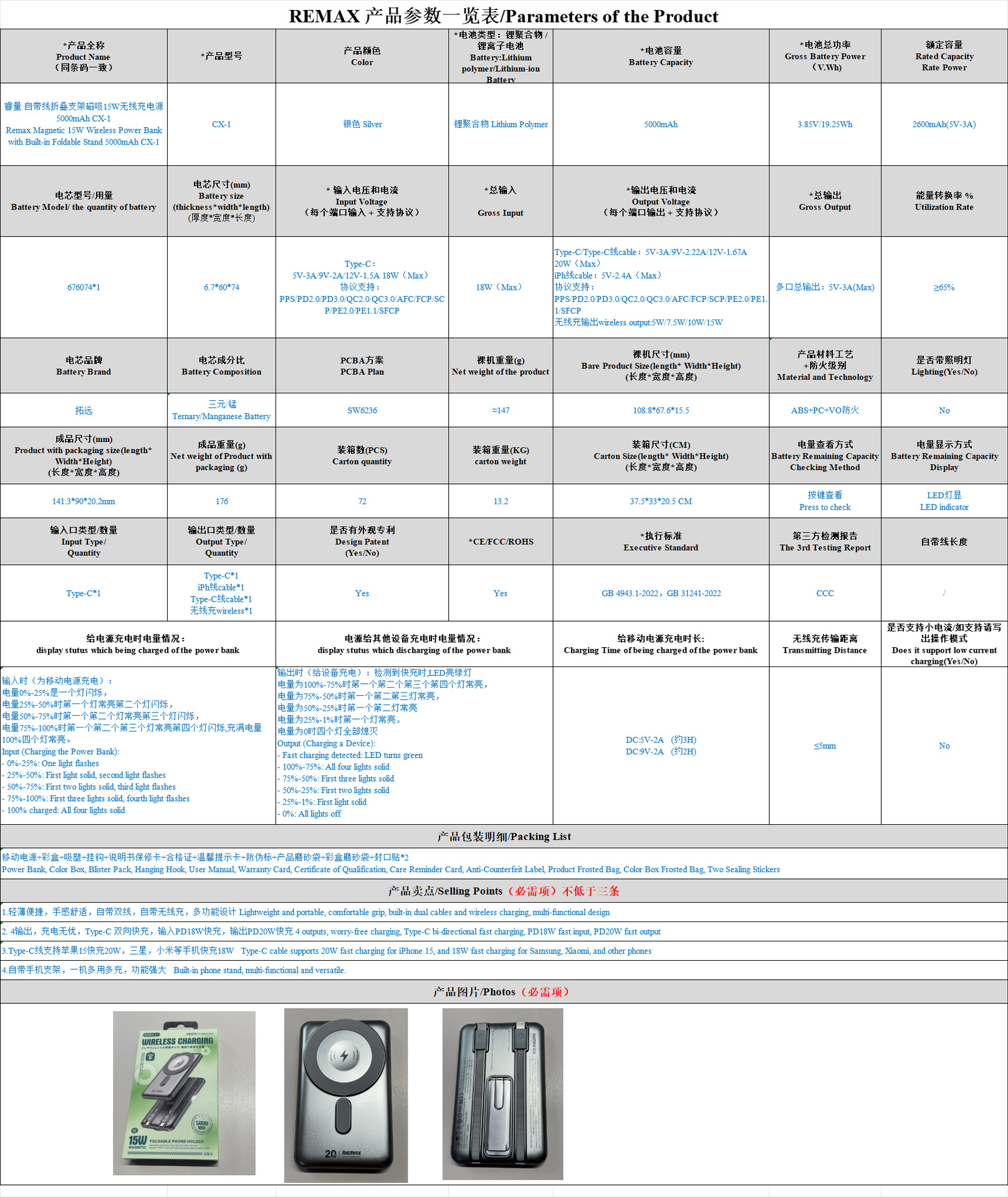This screenshot has width=1008, height=1197.
Task: Select the '产品包装明细/Packing List' section header
Action: (x=504, y=837)
